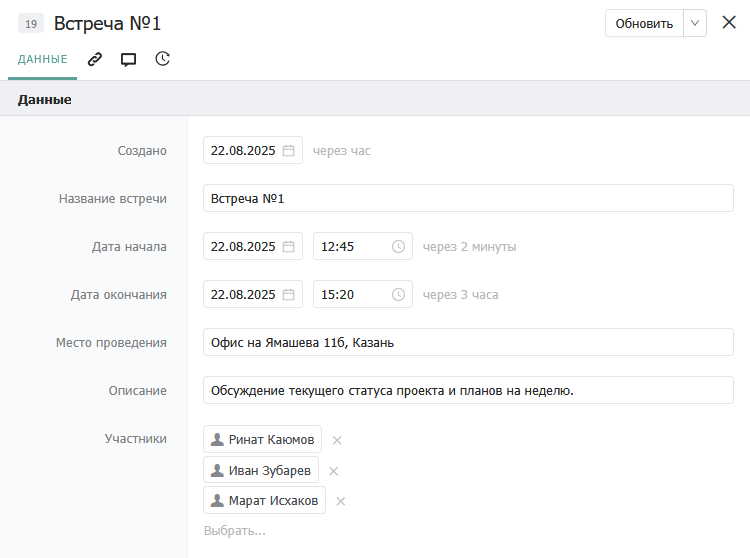Remove participant Иван Зубарев
Viewport: 750px width, 558px height.
[x=334, y=471]
